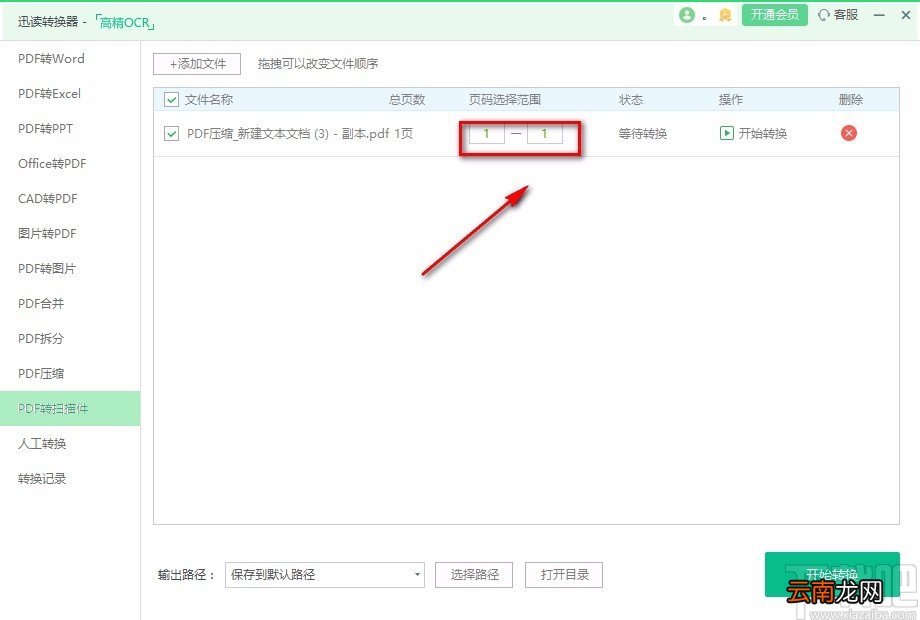Toggle the select-all checkbox beside 文件名称
This screenshot has width=920, height=620.
[171, 100]
